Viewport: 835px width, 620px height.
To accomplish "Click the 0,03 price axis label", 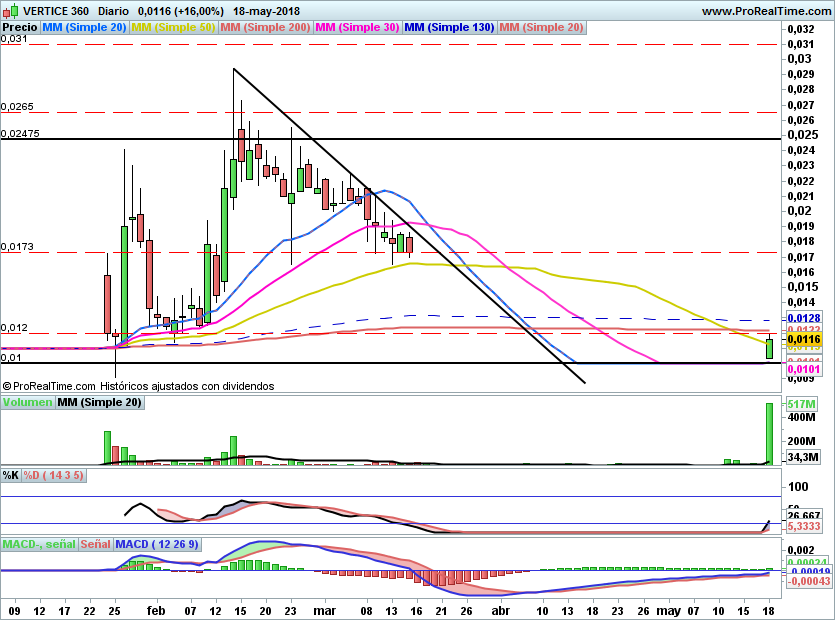I will pos(800,59).
